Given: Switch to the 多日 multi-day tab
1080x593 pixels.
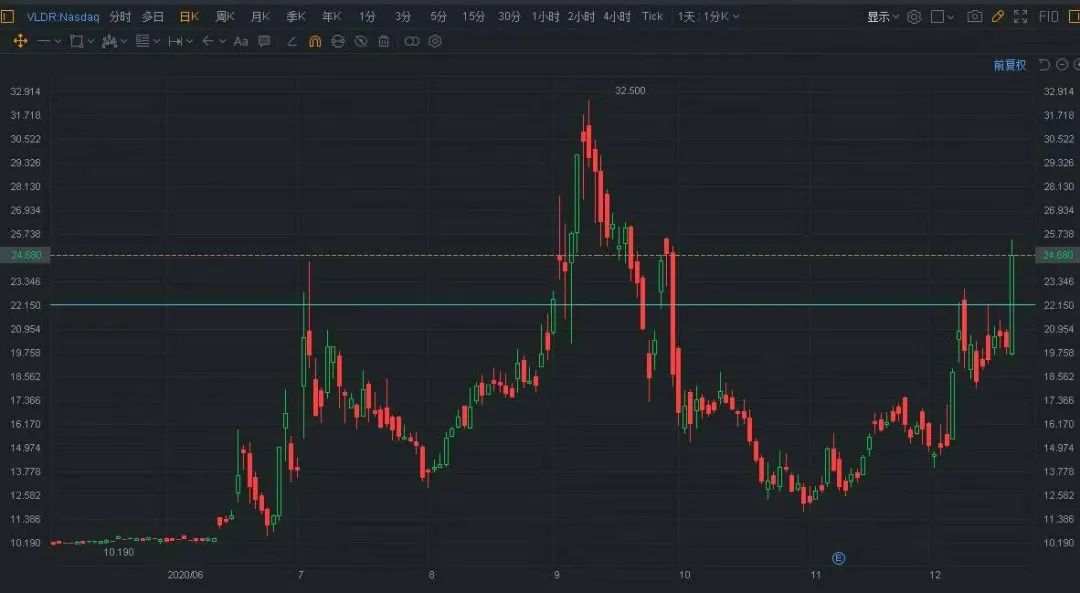Looking at the screenshot, I should point(153,17).
